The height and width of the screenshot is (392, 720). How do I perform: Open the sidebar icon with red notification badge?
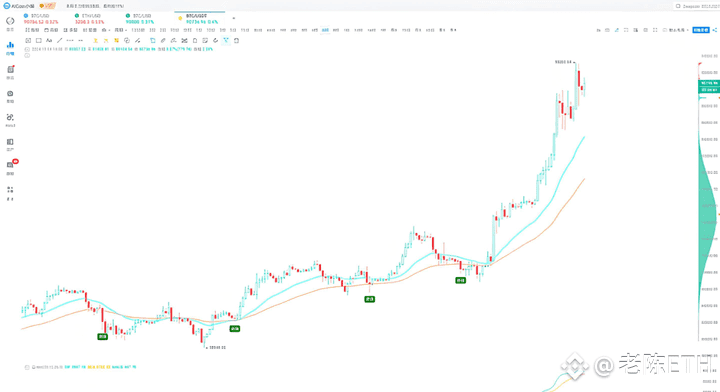[10, 164]
